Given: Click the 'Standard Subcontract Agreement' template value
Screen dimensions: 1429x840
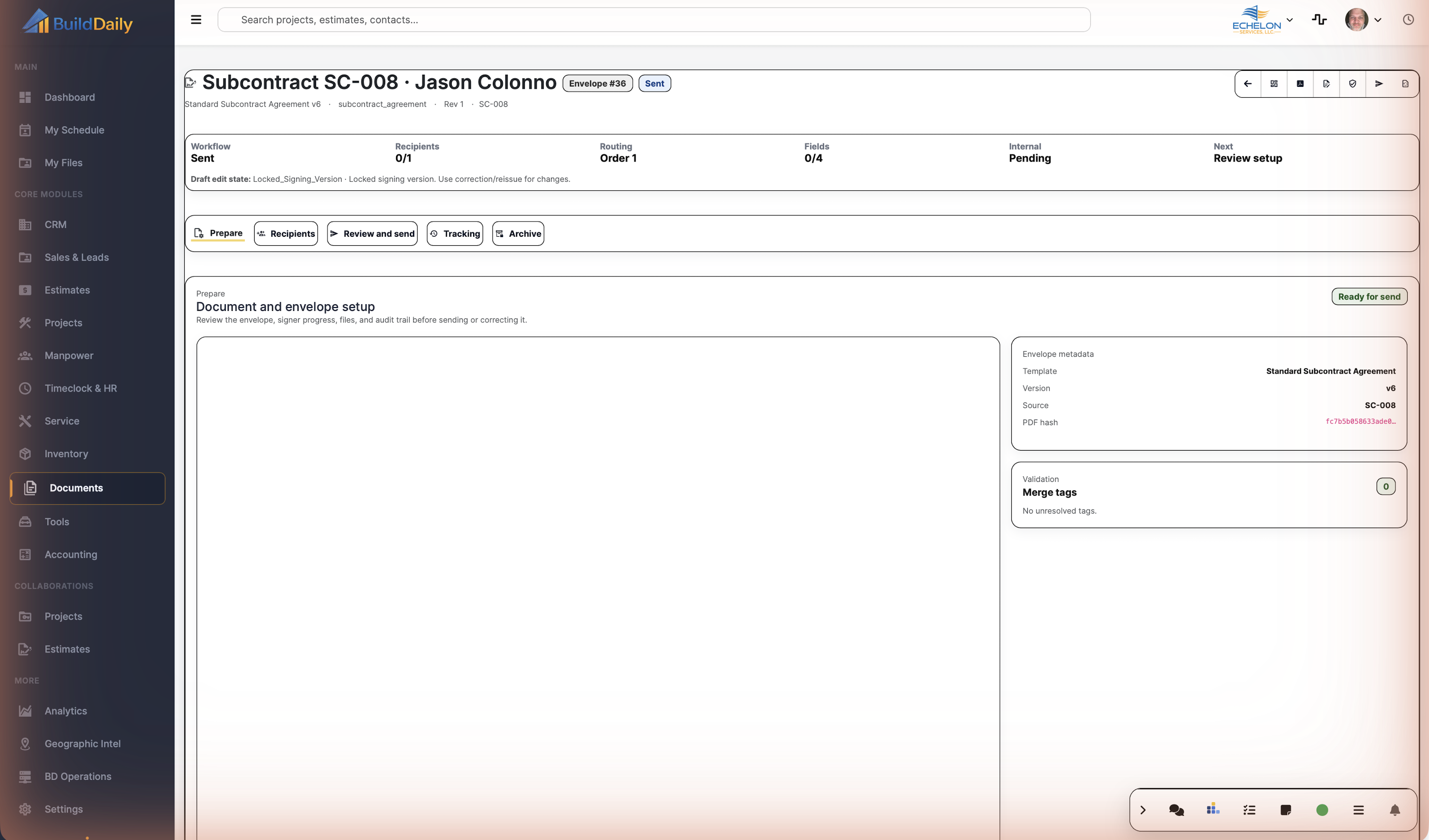Looking at the screenshot, I should [x=1330, y=371].
